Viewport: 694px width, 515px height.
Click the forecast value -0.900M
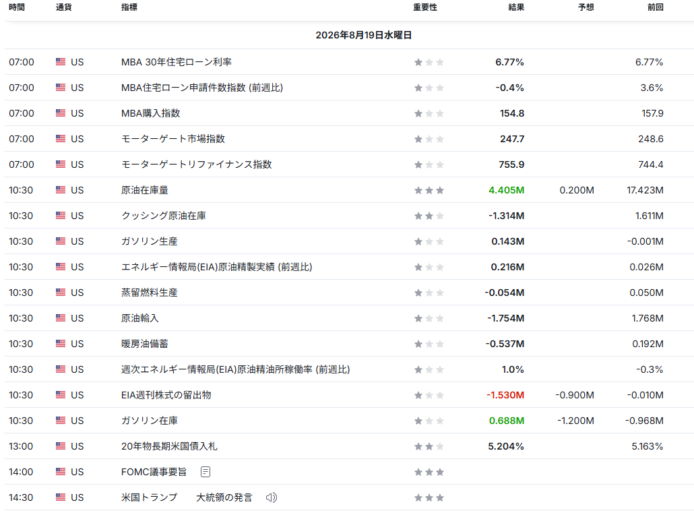(574, 395)
